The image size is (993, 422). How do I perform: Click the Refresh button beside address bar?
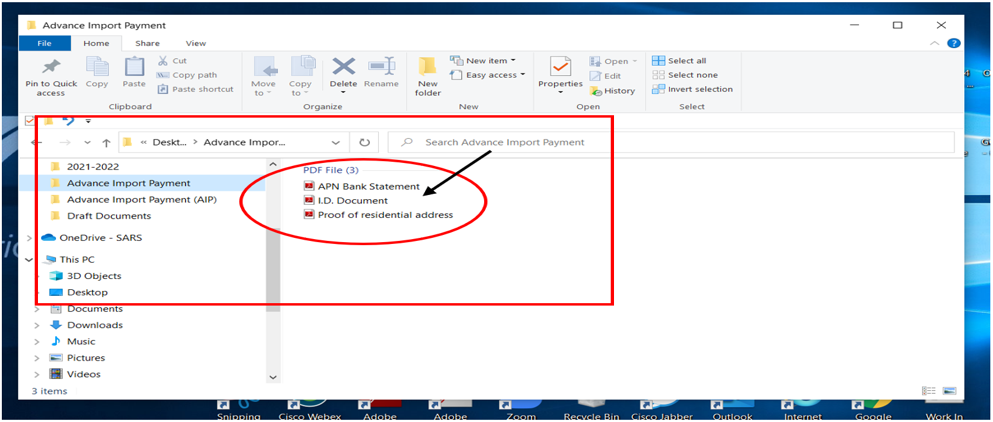pos(365,143)
